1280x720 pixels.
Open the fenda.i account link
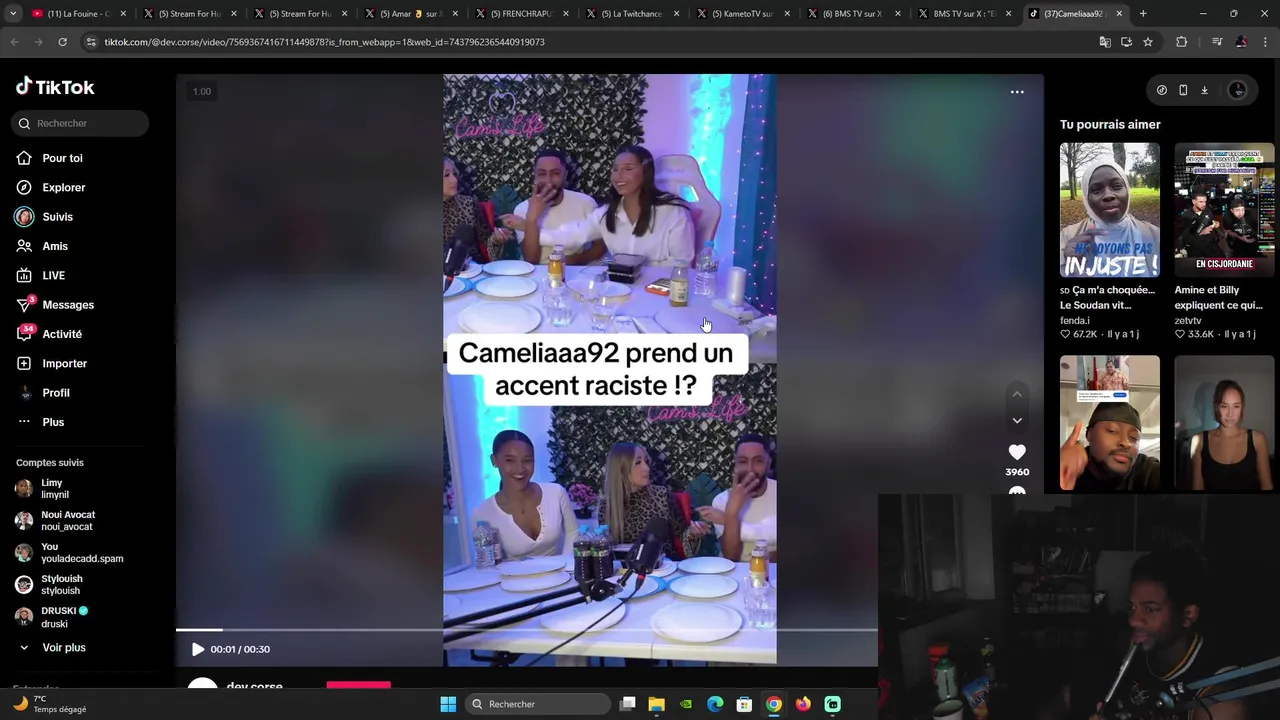pyautogui.click(x=1075, y=321)
